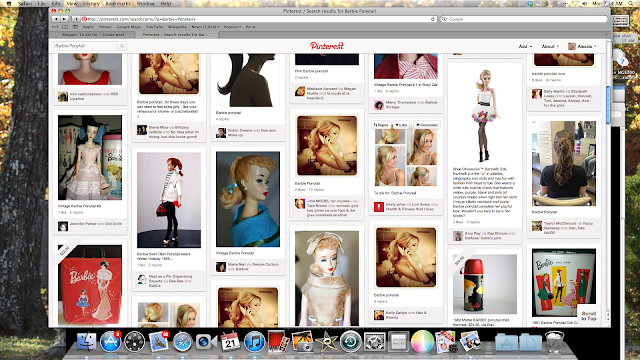Open the Documents folder stack in dock

[530, 342]
